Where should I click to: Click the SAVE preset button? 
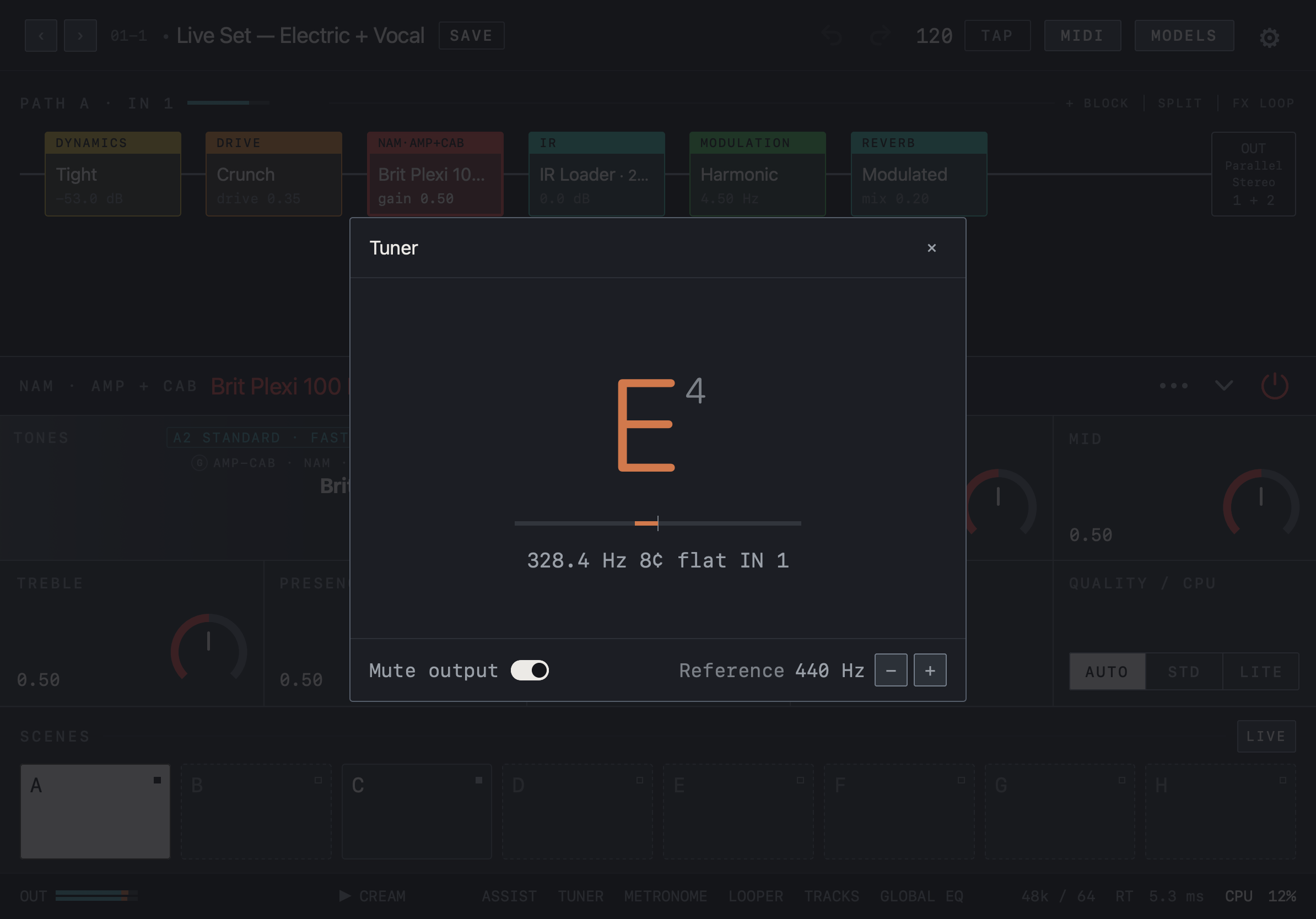click(471, 35)
